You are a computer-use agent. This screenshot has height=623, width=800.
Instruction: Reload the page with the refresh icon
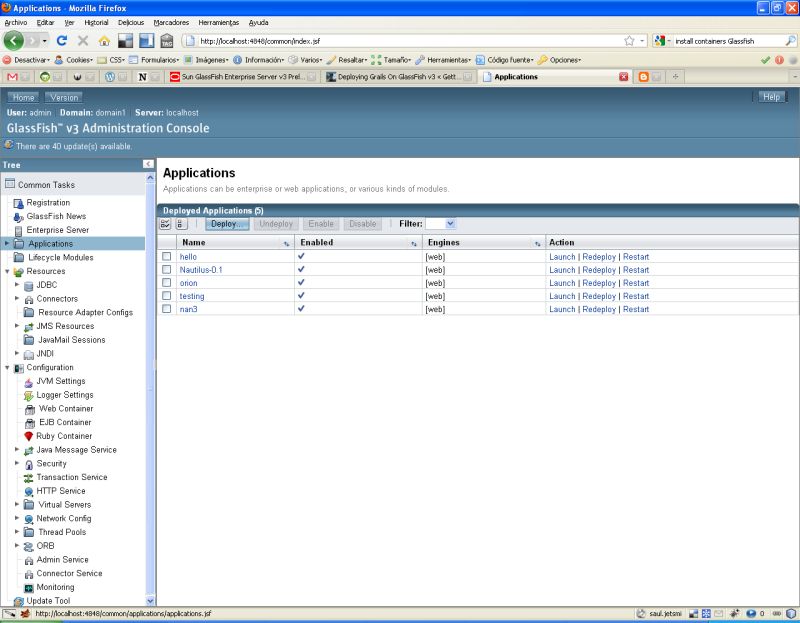pos(62,41)
